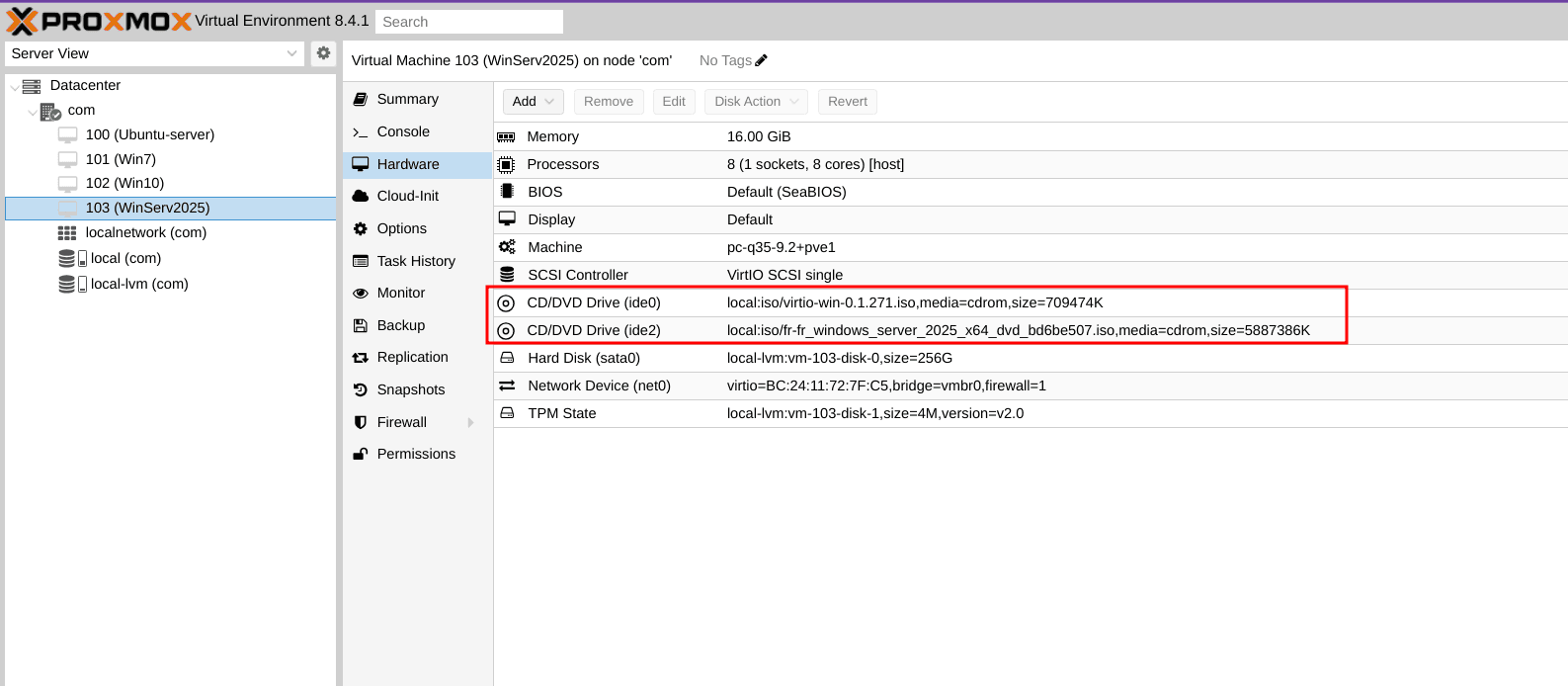Click the Machine gears icon
This screenshot has width=1568, height=686.
click(x=507, y=247)
